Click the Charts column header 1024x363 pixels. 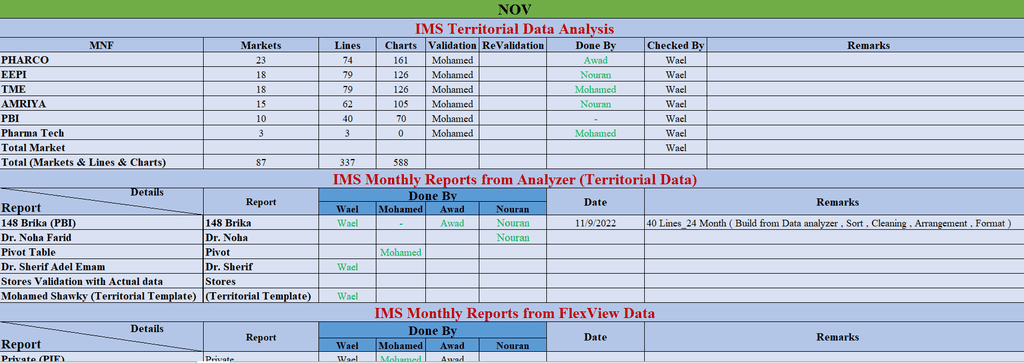(401, 45)
